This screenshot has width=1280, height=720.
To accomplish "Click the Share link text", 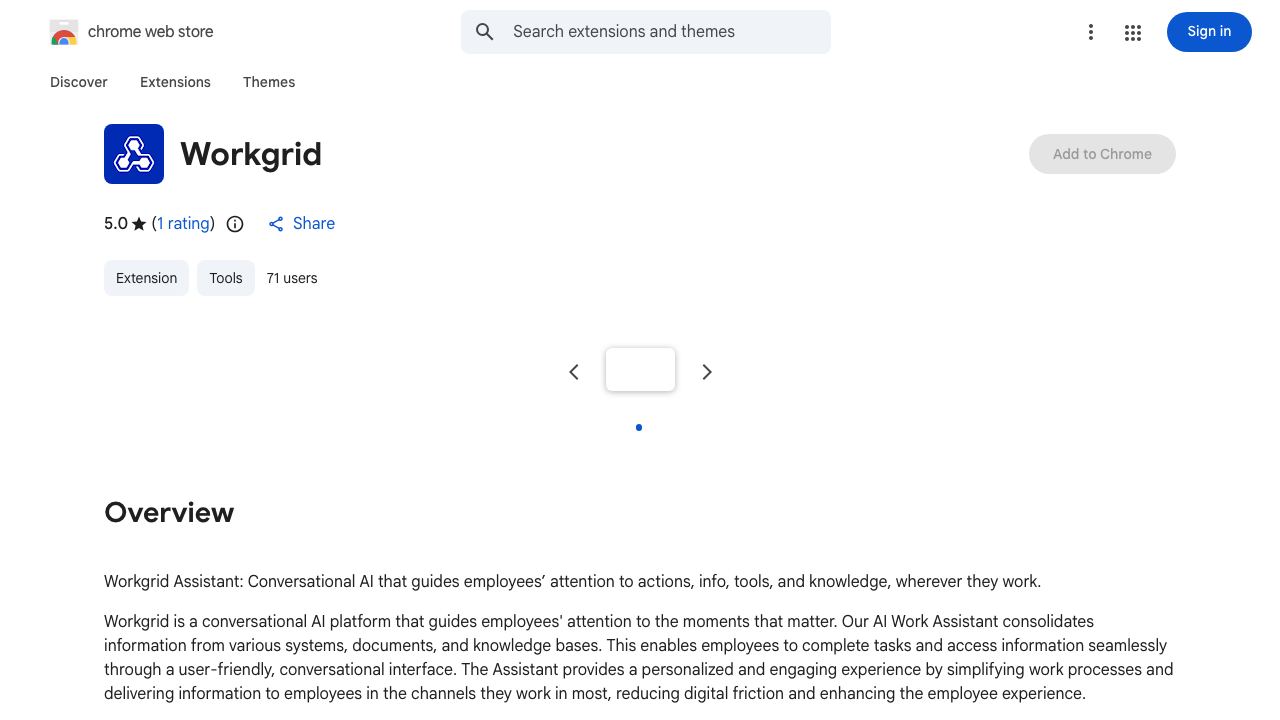I will [314, 224].
